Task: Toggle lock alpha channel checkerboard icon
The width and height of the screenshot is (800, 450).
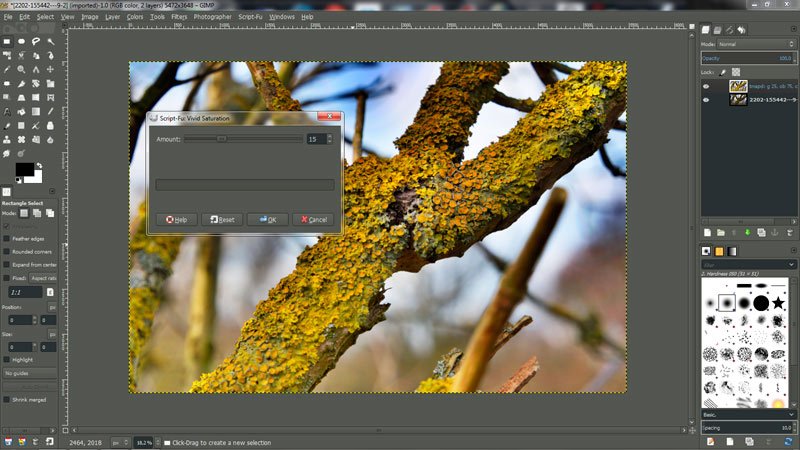Action: coord(736,72)
